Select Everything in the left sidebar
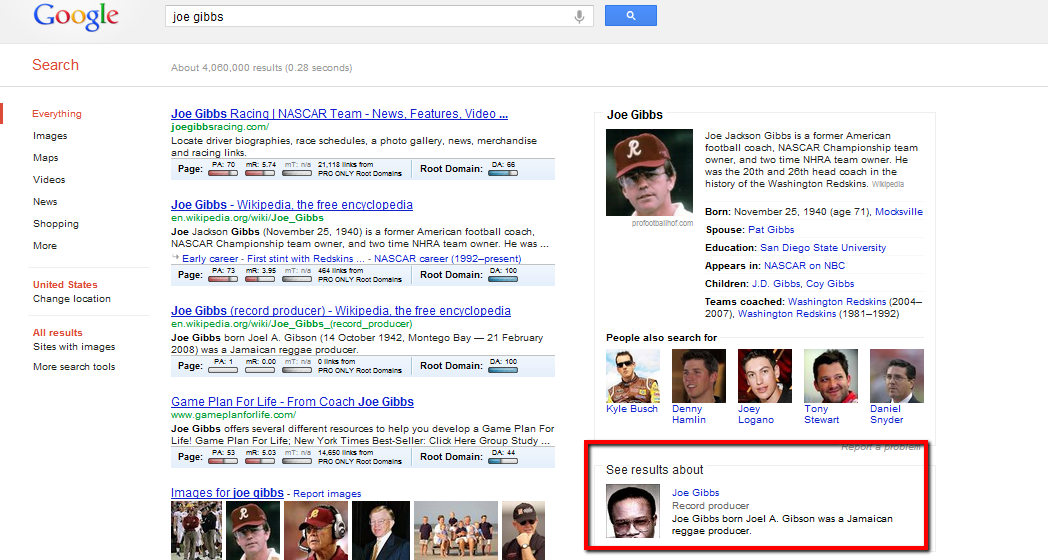Image resolution: width=1048 pixels, height=560 pixels. 57,114
